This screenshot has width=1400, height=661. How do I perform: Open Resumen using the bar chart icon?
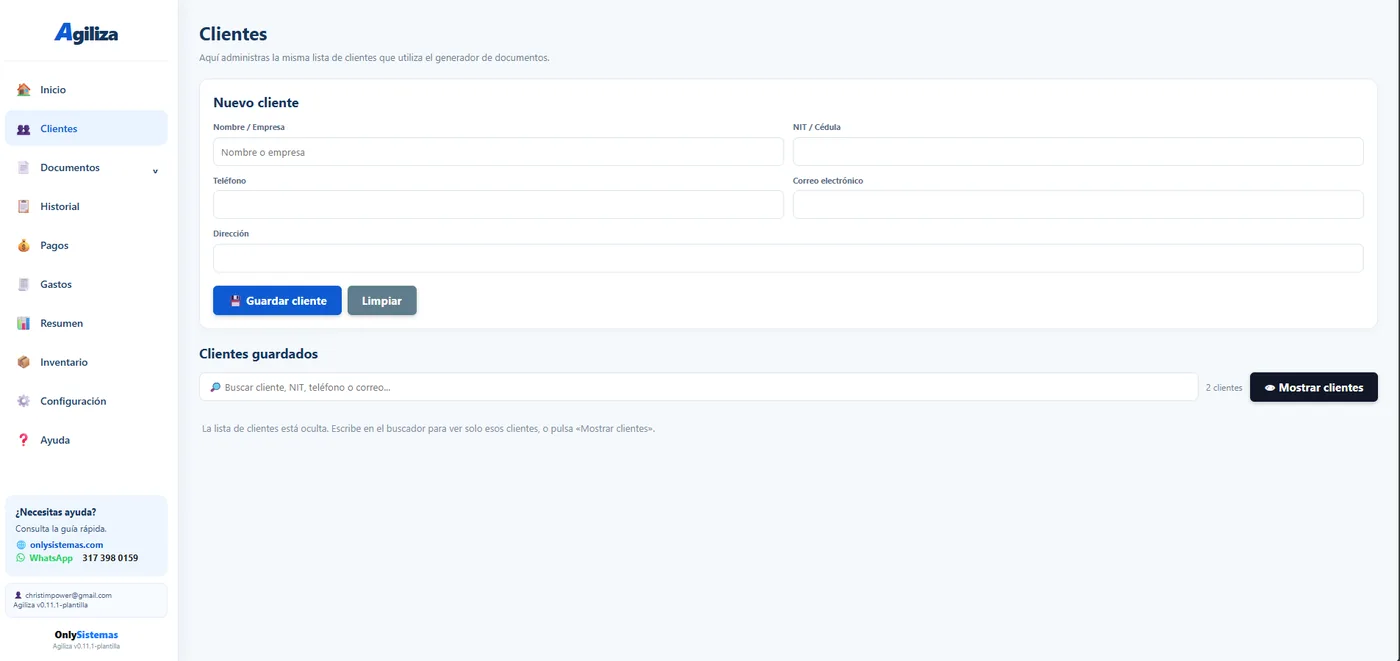[24, 324]
